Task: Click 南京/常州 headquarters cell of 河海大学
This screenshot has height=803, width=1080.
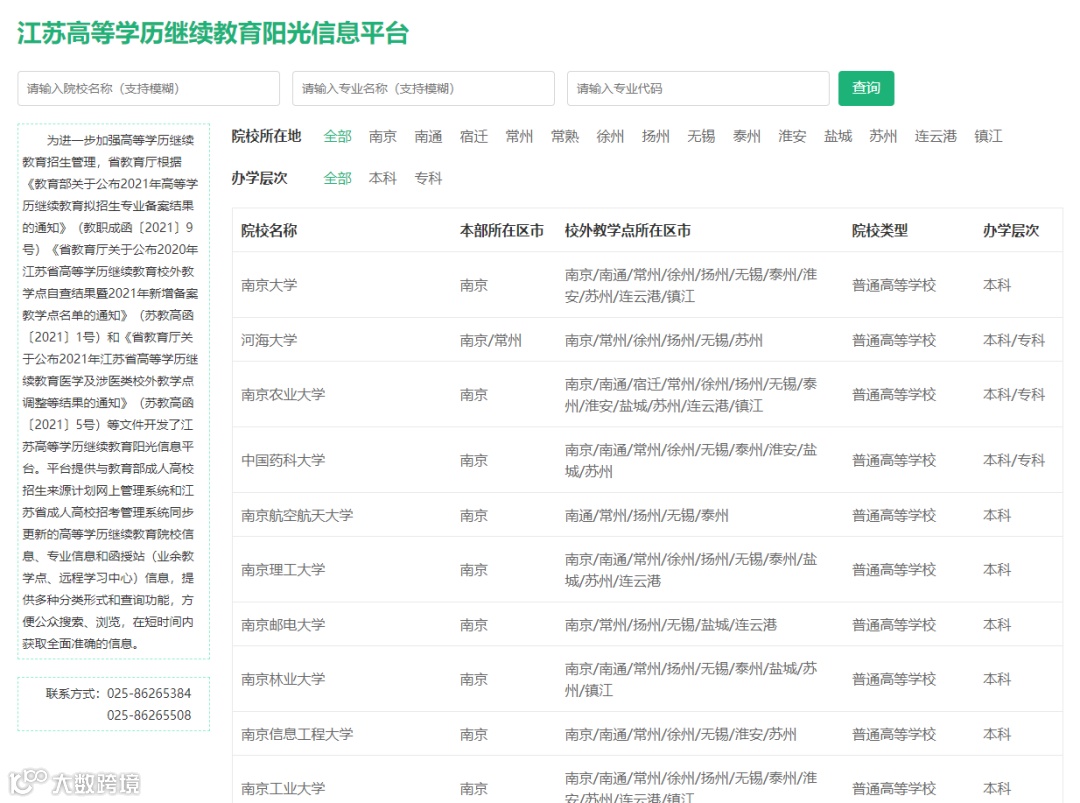Action: (490, 340)
